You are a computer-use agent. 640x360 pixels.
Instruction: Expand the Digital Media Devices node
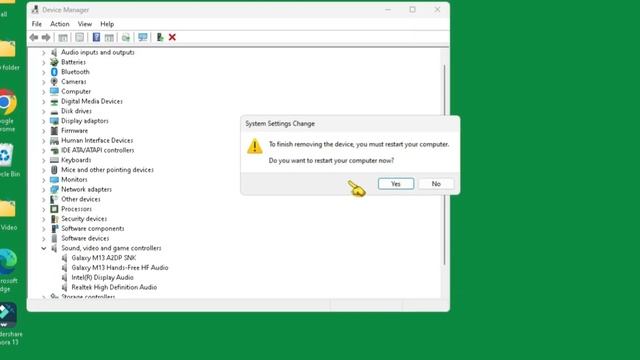click(44, 102)
